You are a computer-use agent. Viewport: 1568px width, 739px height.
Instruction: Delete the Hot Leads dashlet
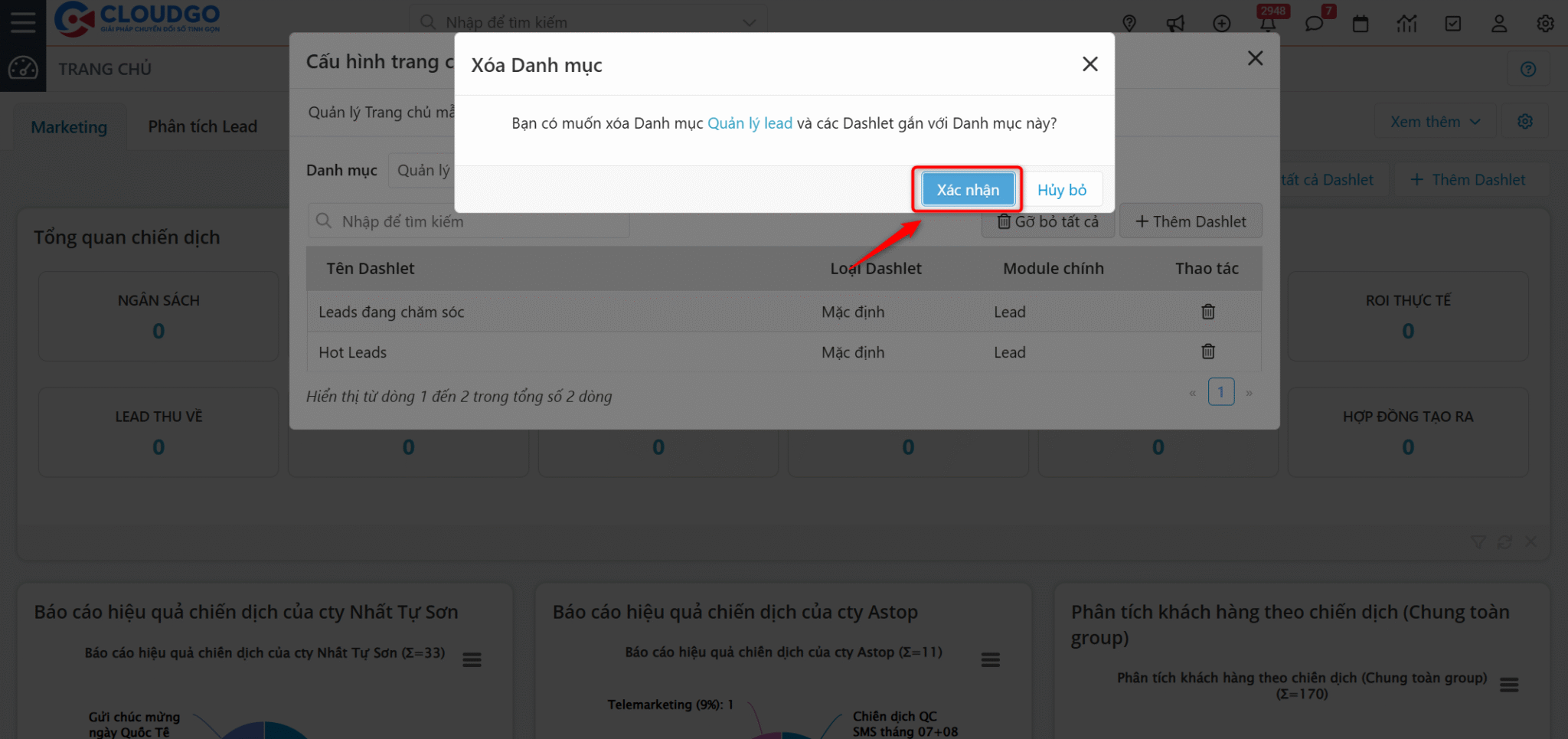[x=1208, y=352]
